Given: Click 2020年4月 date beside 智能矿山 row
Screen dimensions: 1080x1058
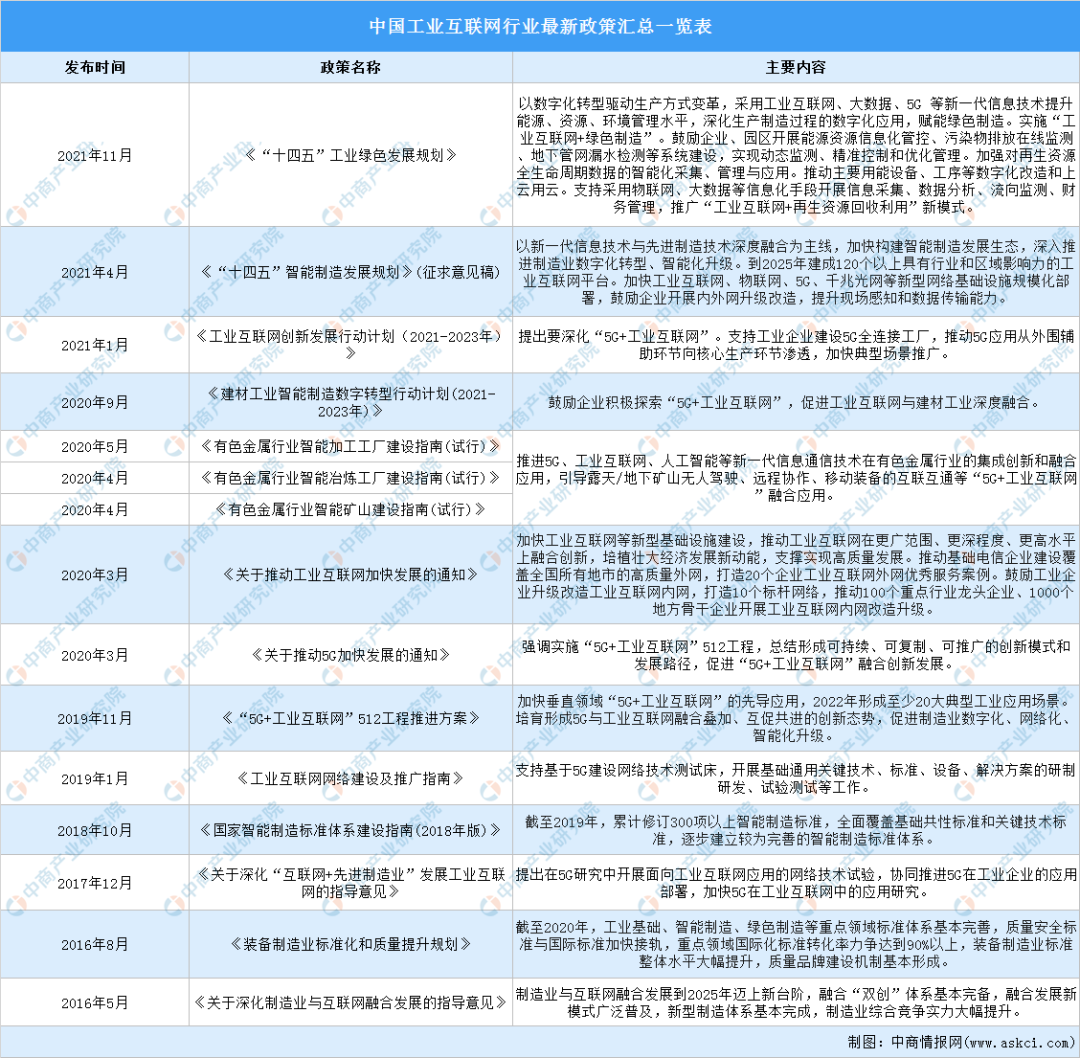Looking at the screenshot, I should click(x=94, y=510).
